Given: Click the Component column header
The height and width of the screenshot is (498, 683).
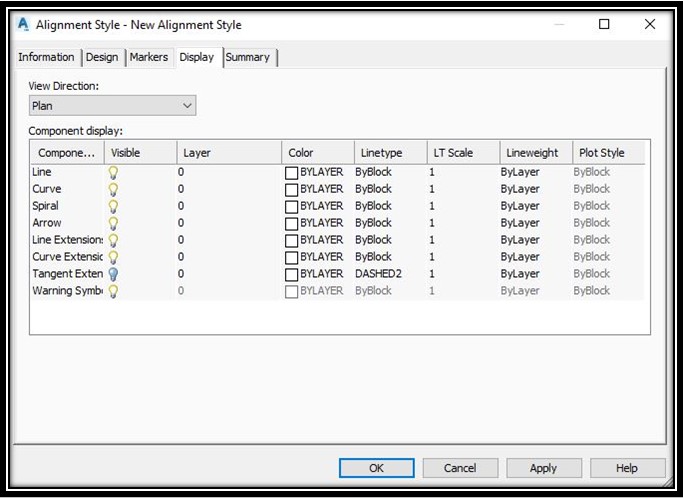Looking at the screenshot, I should pos(67,152).
